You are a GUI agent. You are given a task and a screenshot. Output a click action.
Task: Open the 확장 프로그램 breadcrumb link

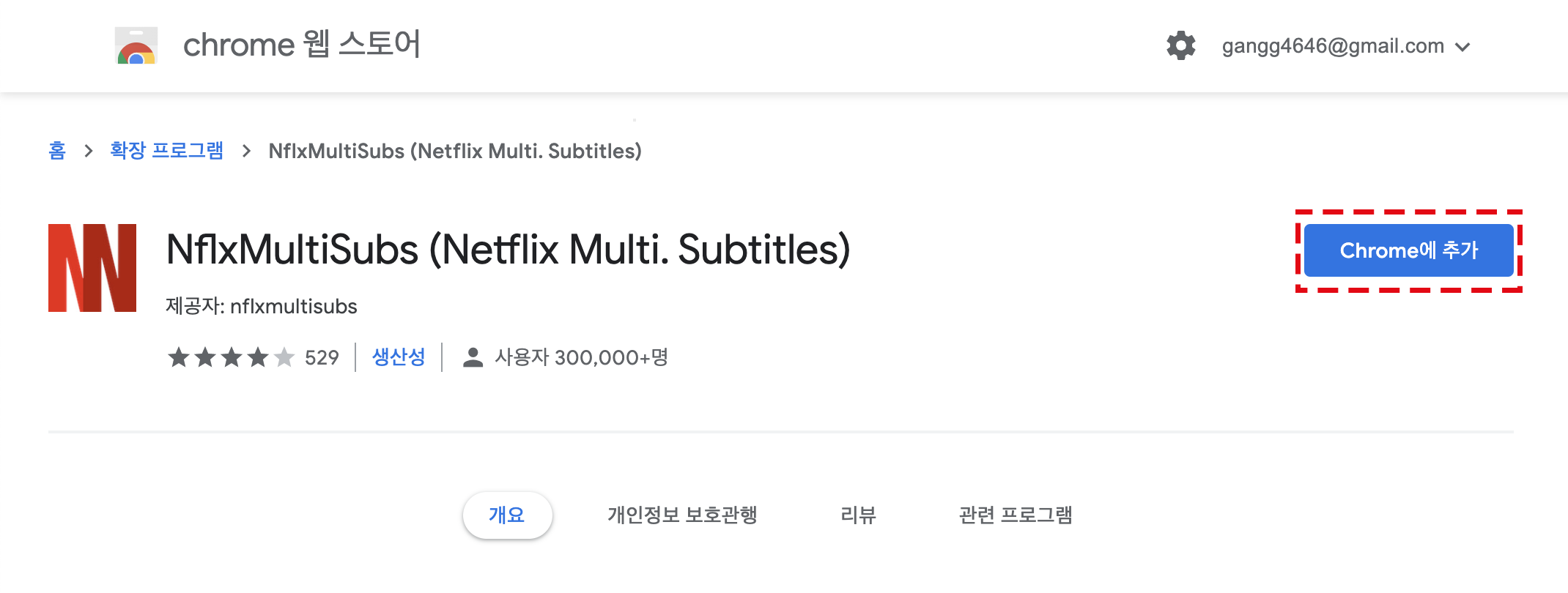click(167, 151)
